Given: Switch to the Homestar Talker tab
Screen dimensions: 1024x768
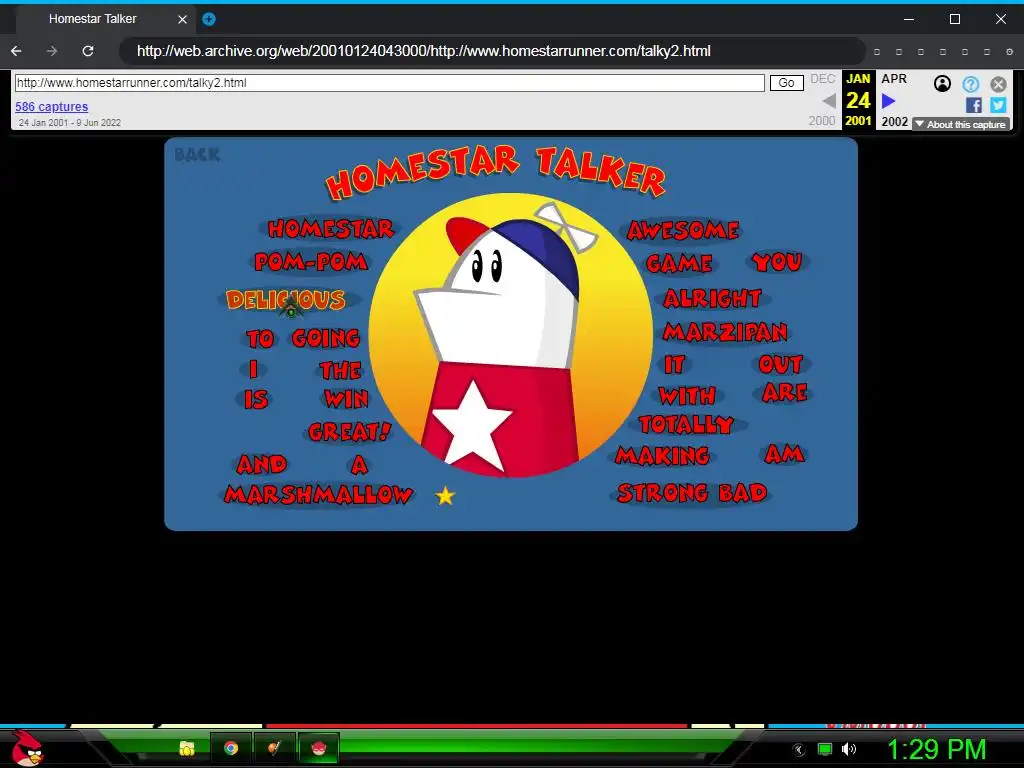Looking at the screenshot, I should click(93, 19).
